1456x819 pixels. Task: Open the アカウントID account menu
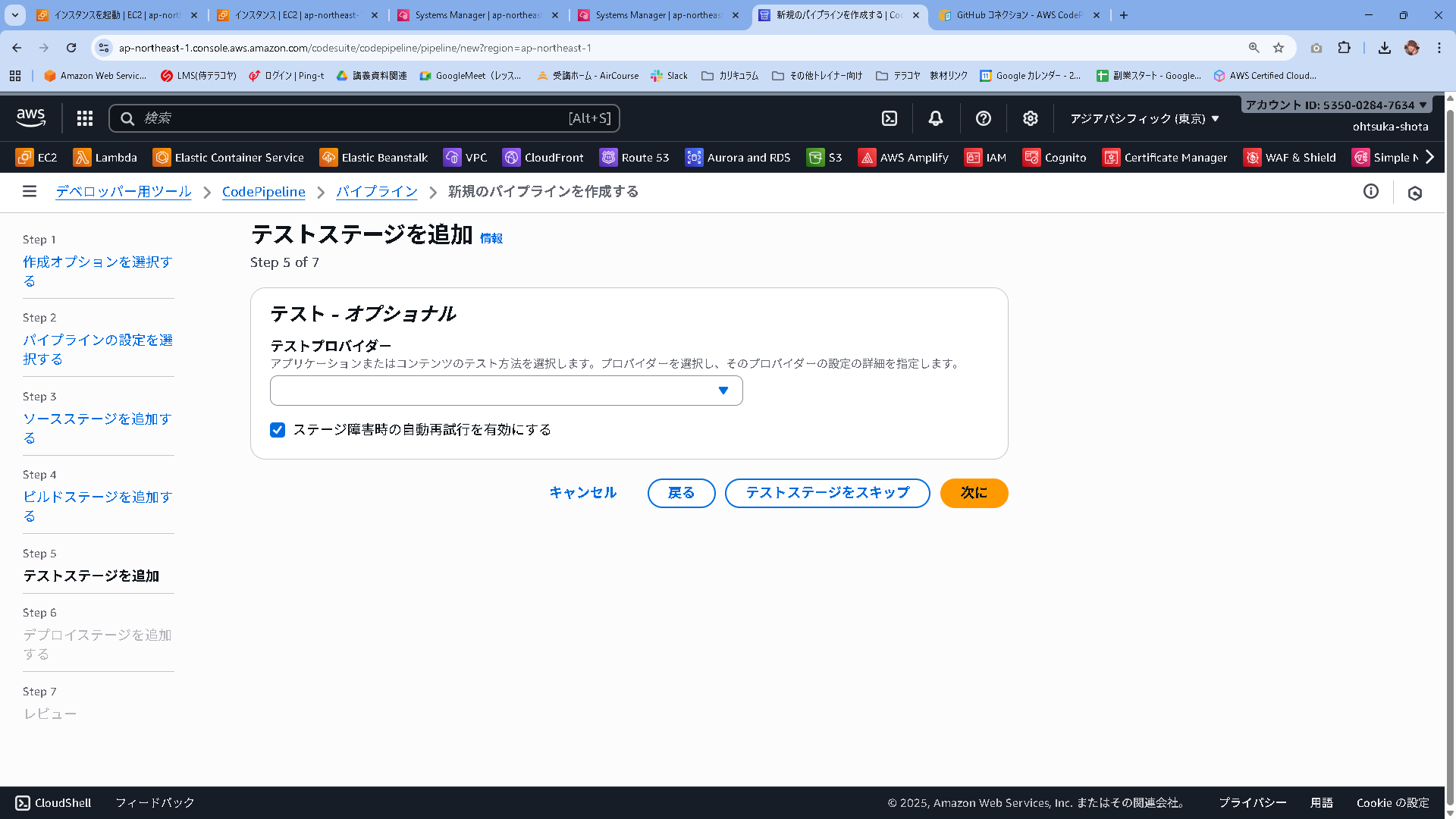[x=1335, y=105]
